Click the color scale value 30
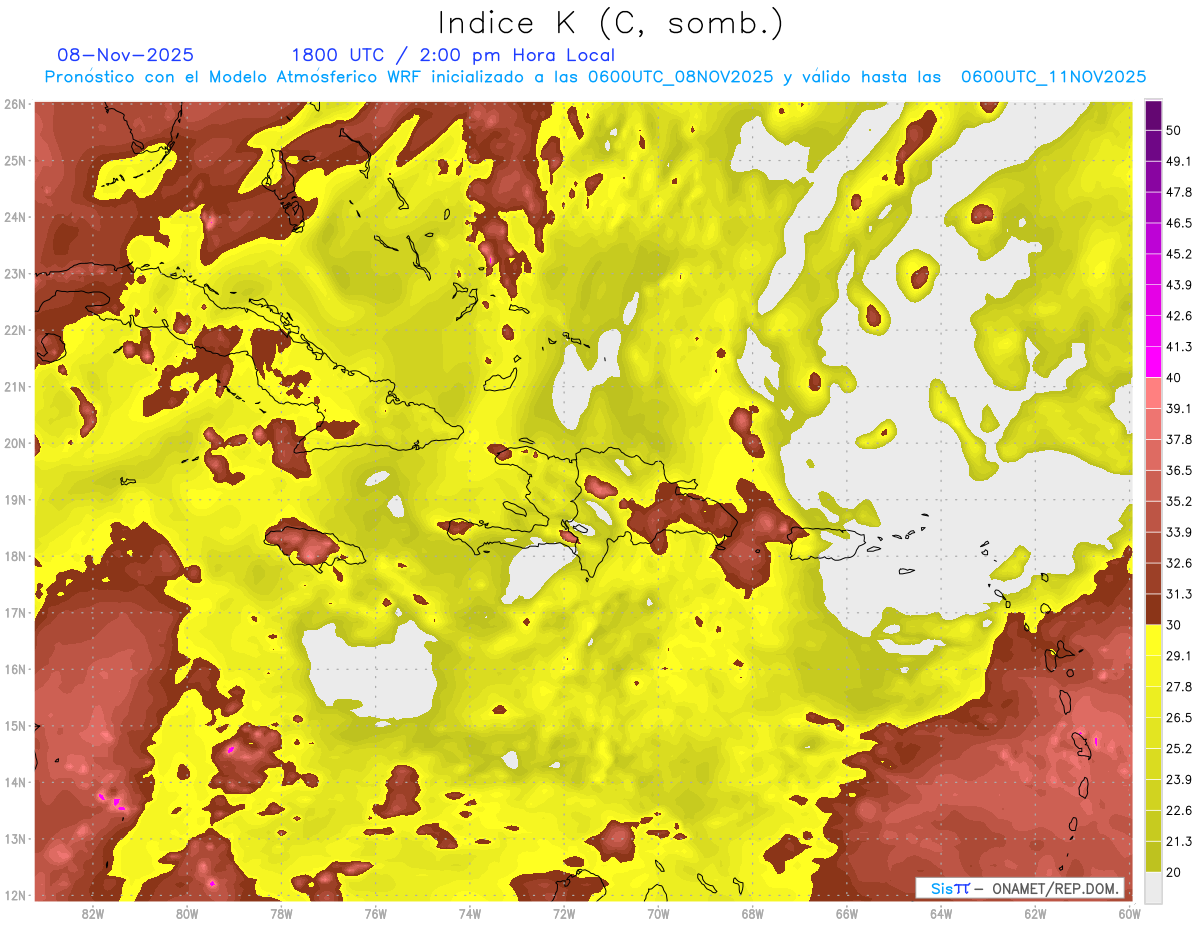Image resolution: width=1200 pixels, height=927 pixels. pos(1175,625)
